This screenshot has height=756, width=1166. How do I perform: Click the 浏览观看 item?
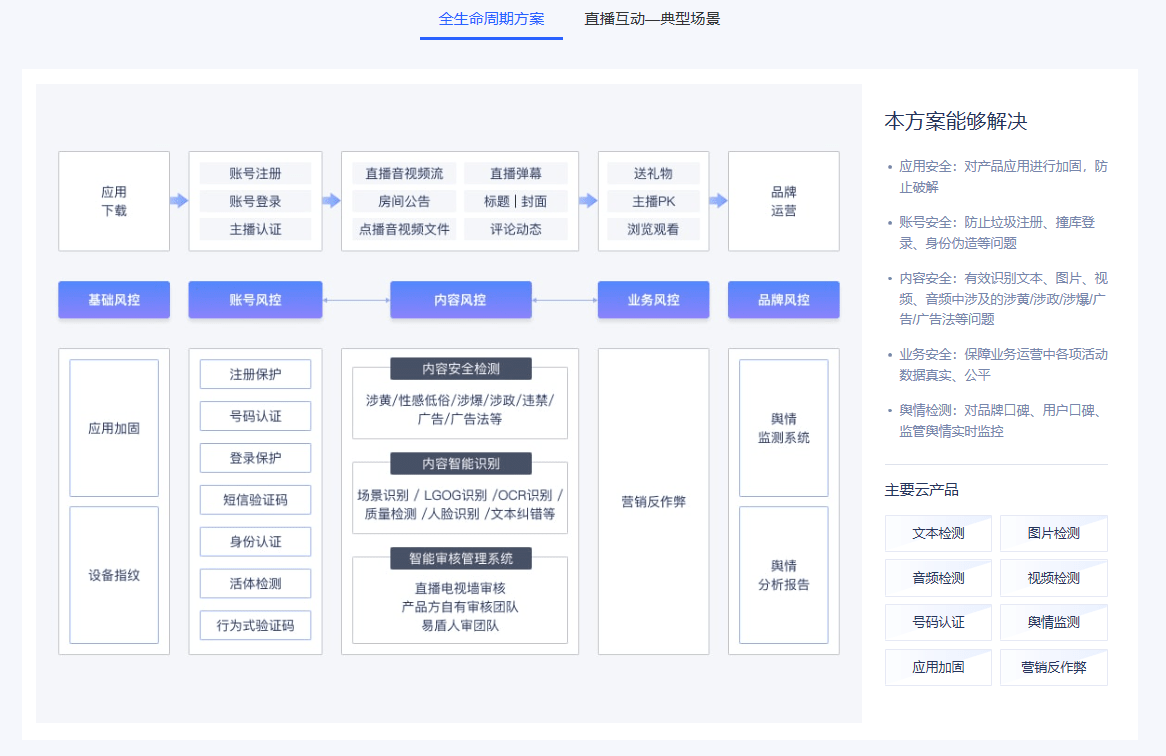pos(653,229)
